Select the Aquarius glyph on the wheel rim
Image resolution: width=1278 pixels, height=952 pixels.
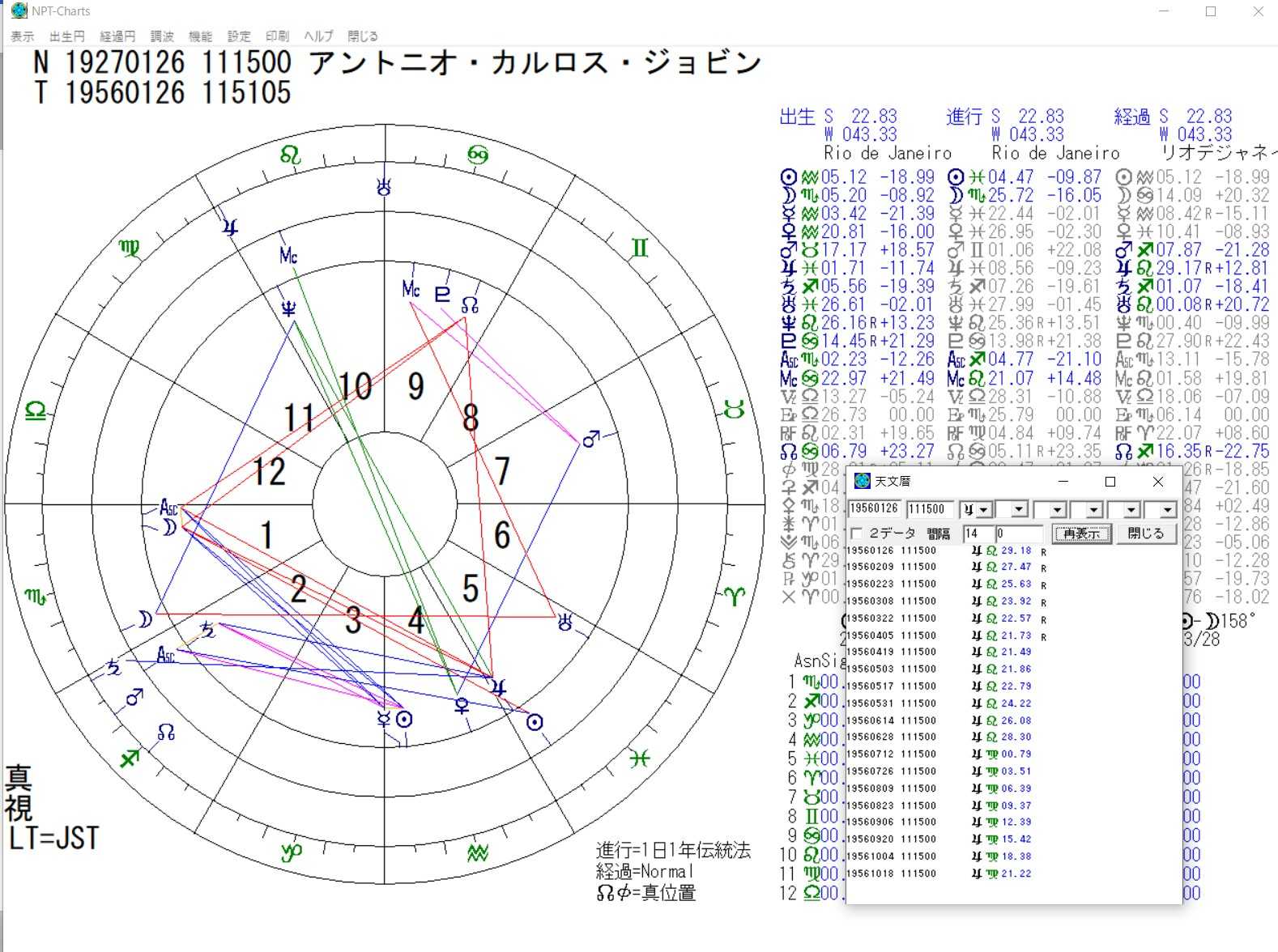pyautogui.click(x=478, y=852)
